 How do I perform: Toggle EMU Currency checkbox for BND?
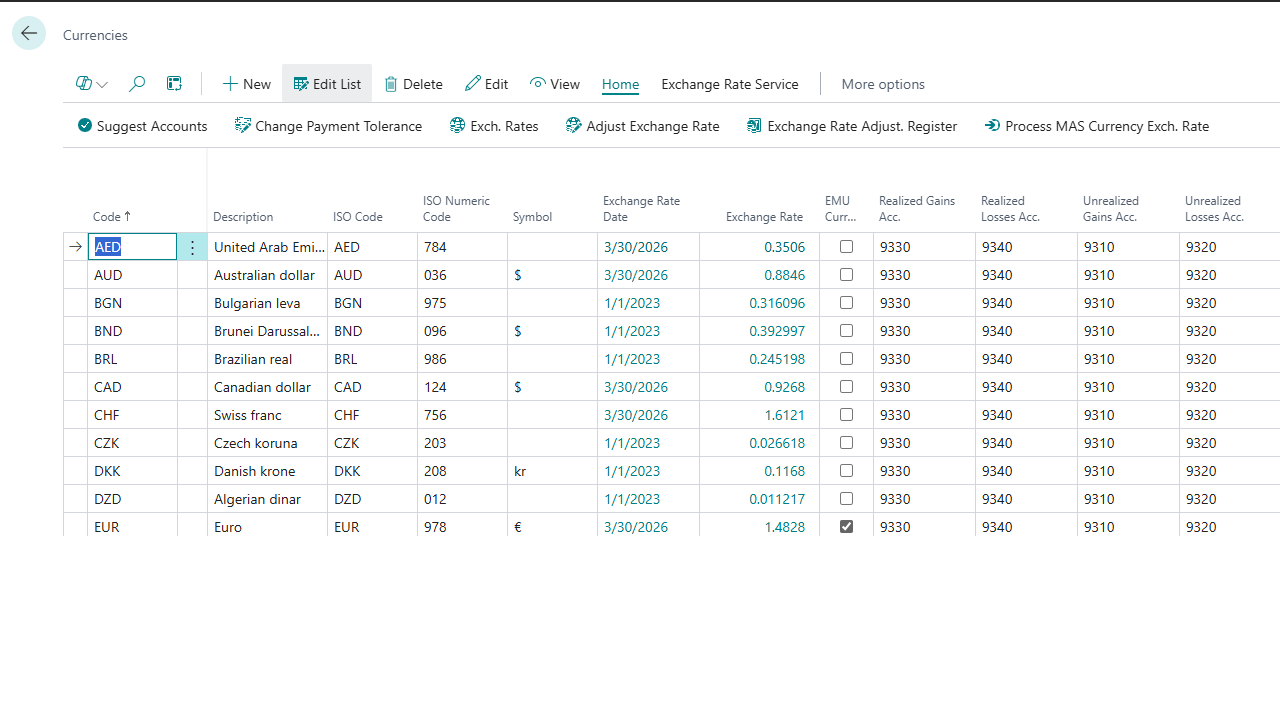point(847,331)
